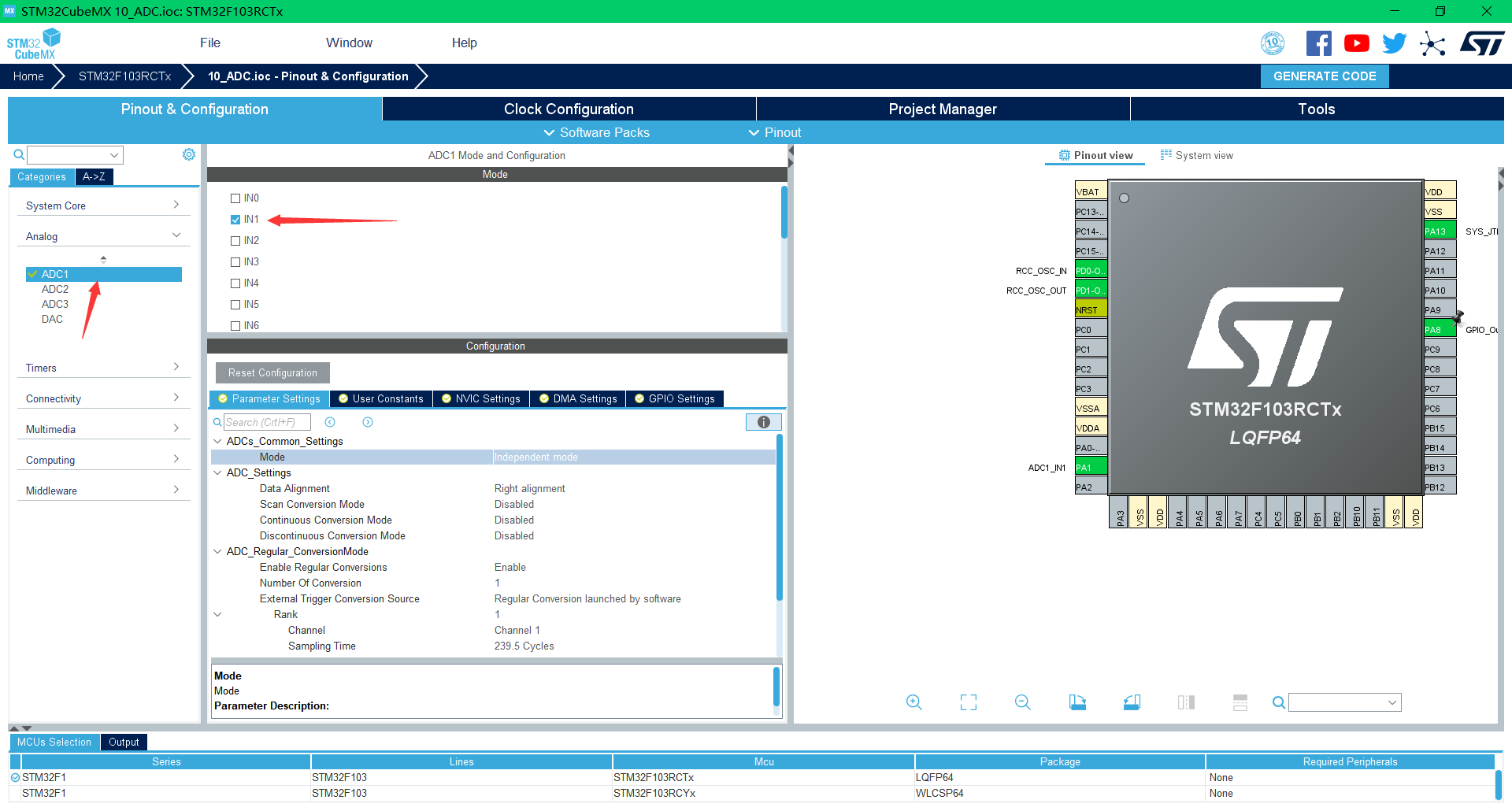The height and width of the screenshot is (811, 1512).
Task: Zoom out of the chip pinout
Action: tap(1022, 702)
